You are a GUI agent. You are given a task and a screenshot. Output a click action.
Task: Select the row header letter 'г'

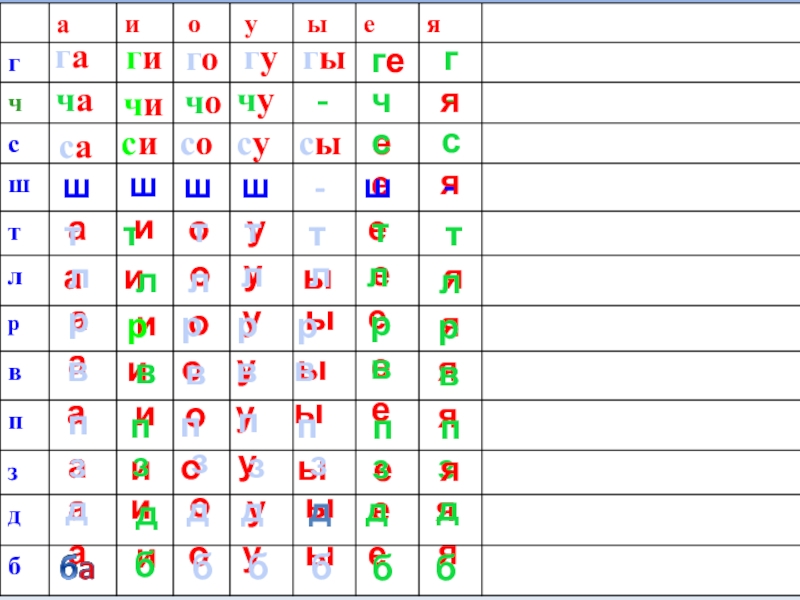14,64
